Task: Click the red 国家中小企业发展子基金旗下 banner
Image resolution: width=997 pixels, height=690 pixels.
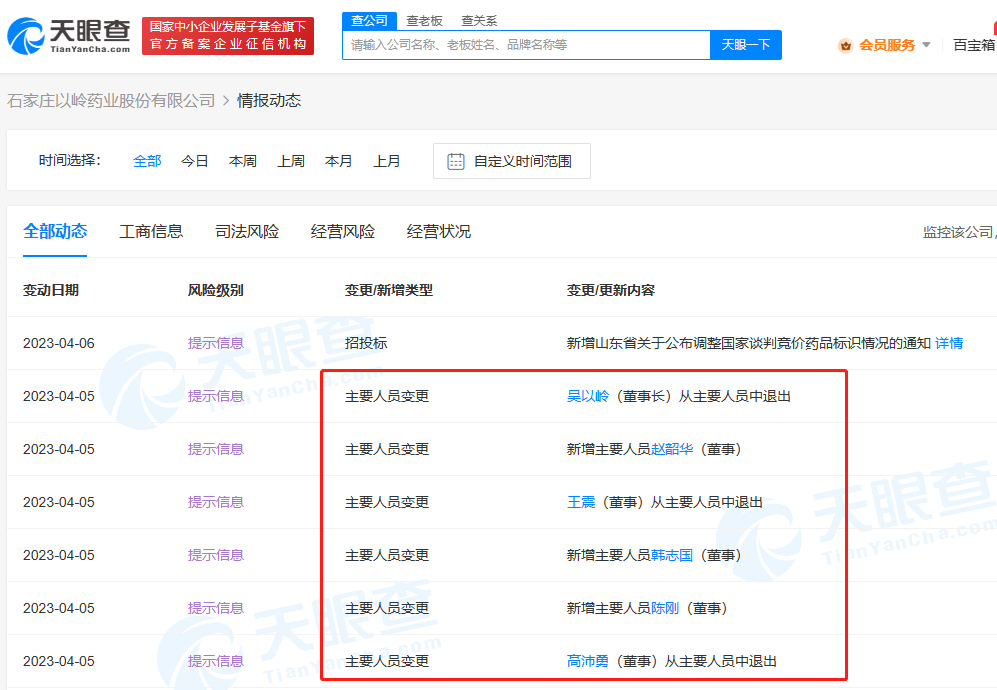Action: point(228,36)
